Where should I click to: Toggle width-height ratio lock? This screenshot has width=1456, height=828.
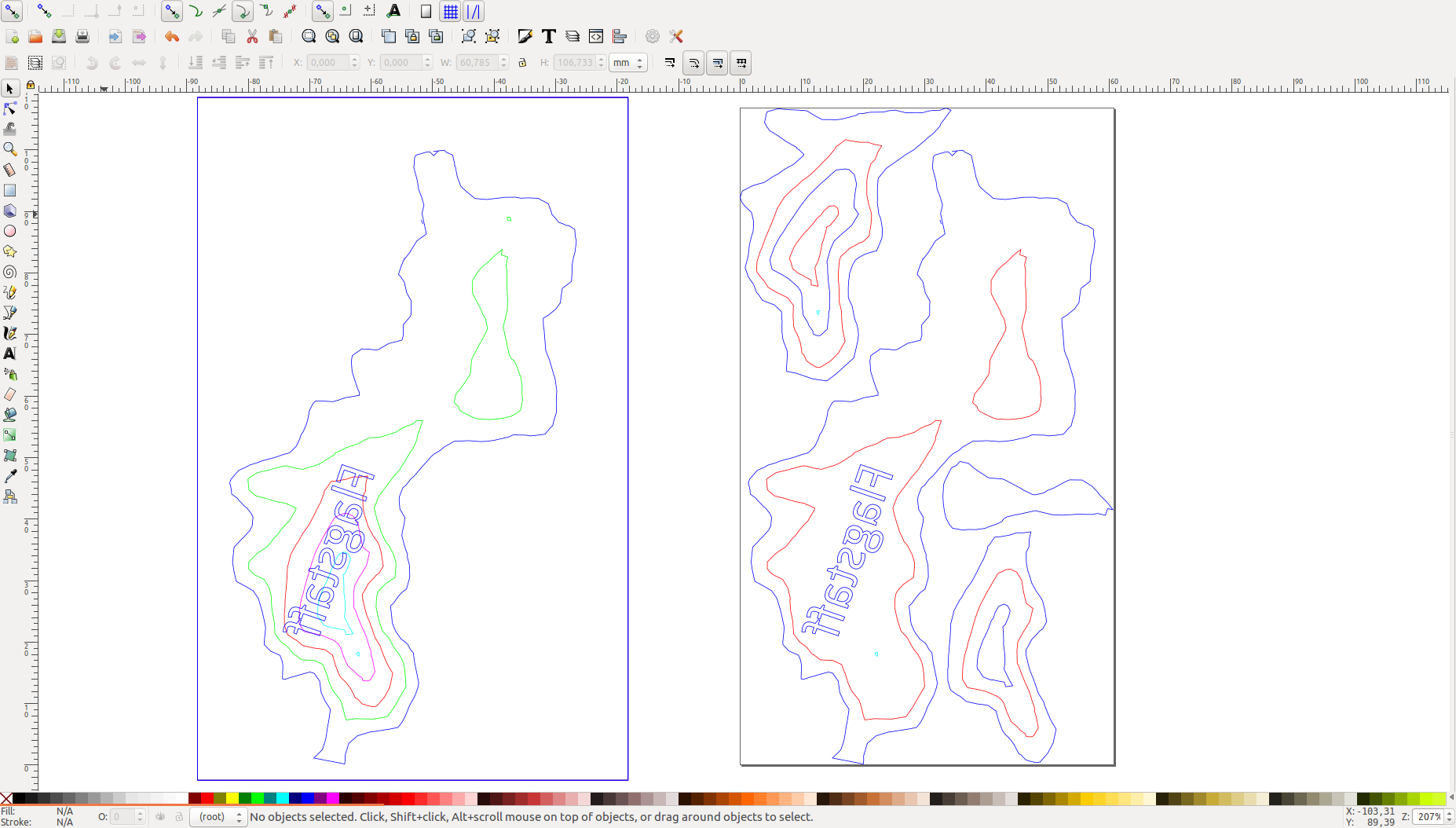coord(522,63)
